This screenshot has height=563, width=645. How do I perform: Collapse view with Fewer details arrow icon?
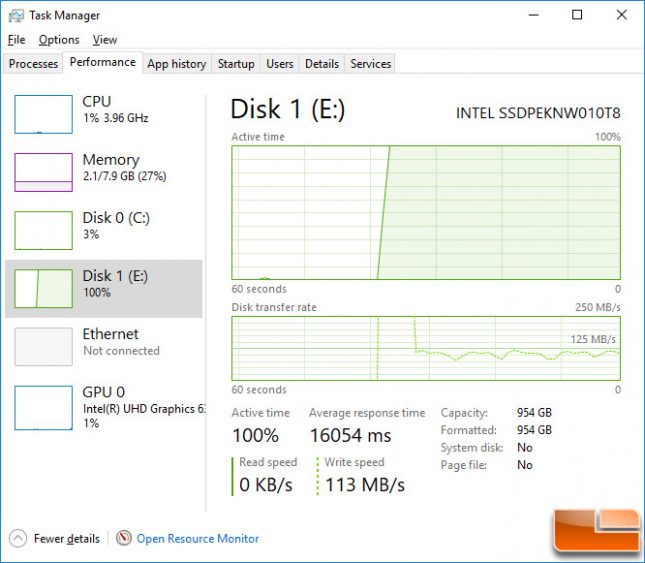point(18,538)
